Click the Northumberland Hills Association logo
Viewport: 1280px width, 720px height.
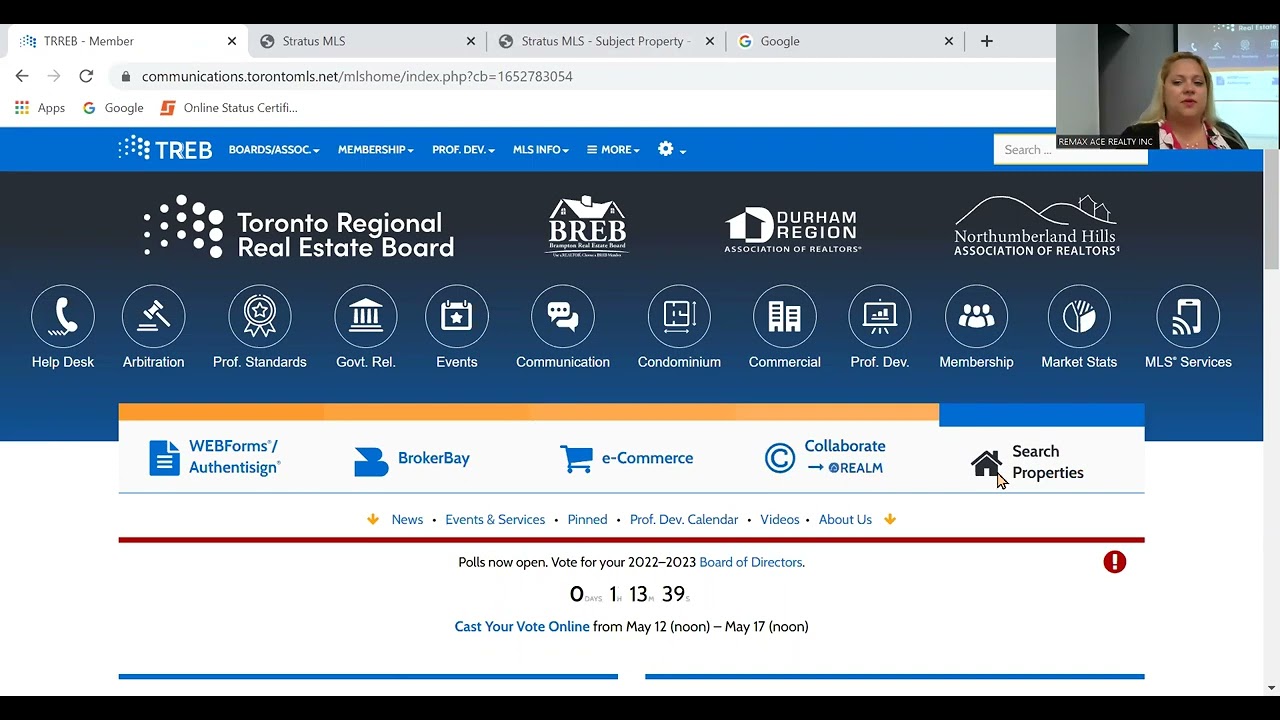(1036, 226)
